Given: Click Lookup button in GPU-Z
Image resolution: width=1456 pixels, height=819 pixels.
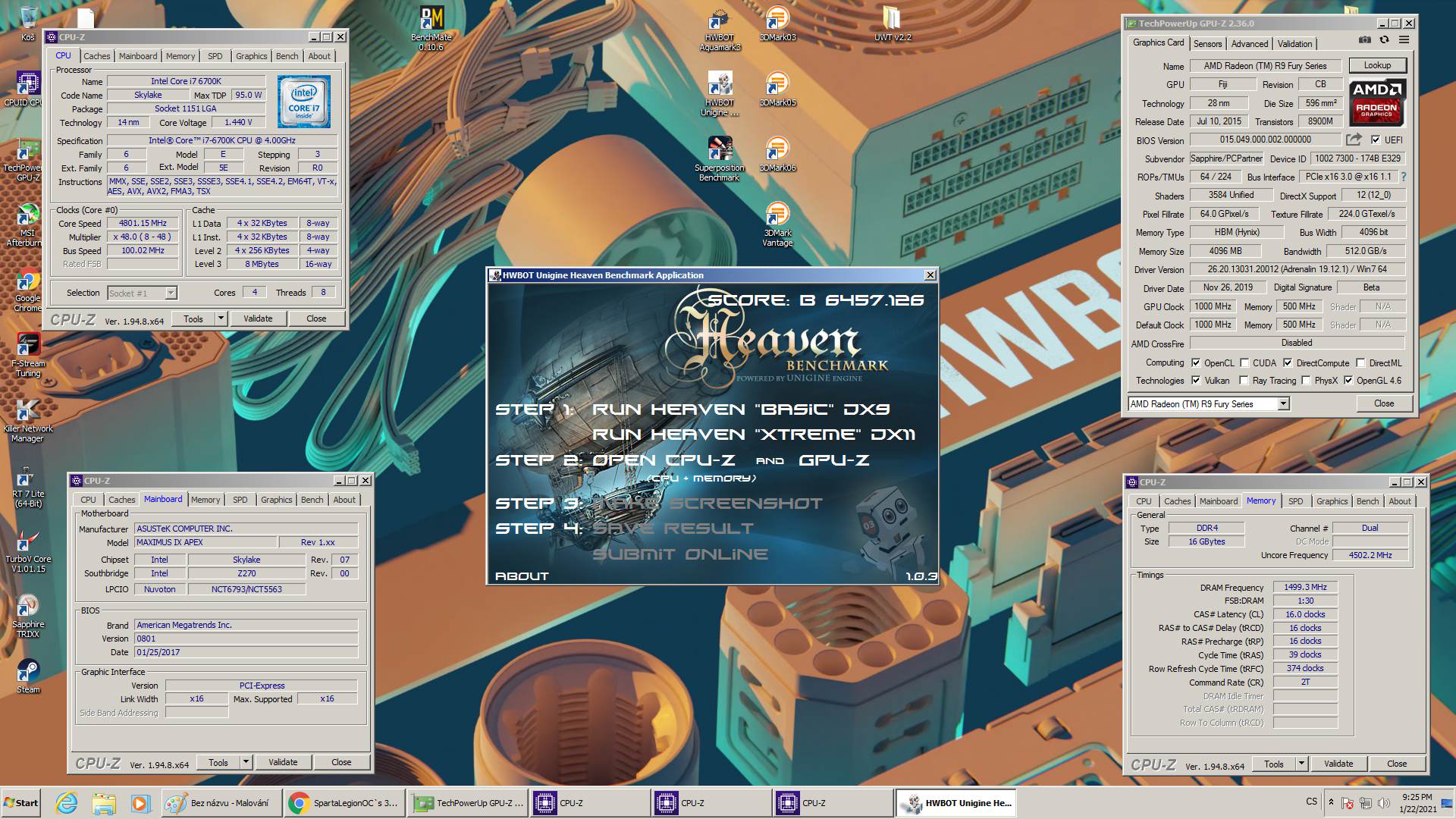Looking at the screenshot, I should click(1377, 65).
